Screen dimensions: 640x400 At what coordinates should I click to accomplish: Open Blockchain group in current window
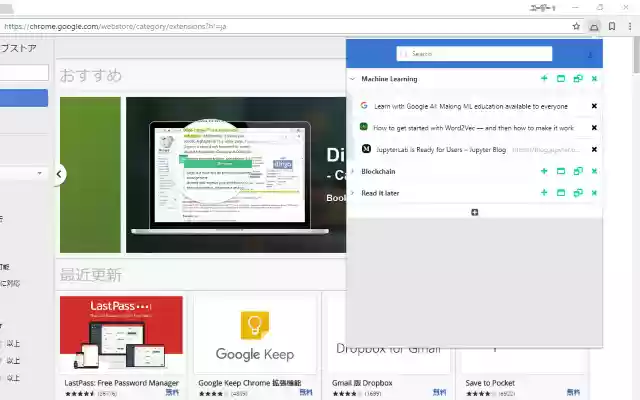pyautogui.click(x=561, y=171)
